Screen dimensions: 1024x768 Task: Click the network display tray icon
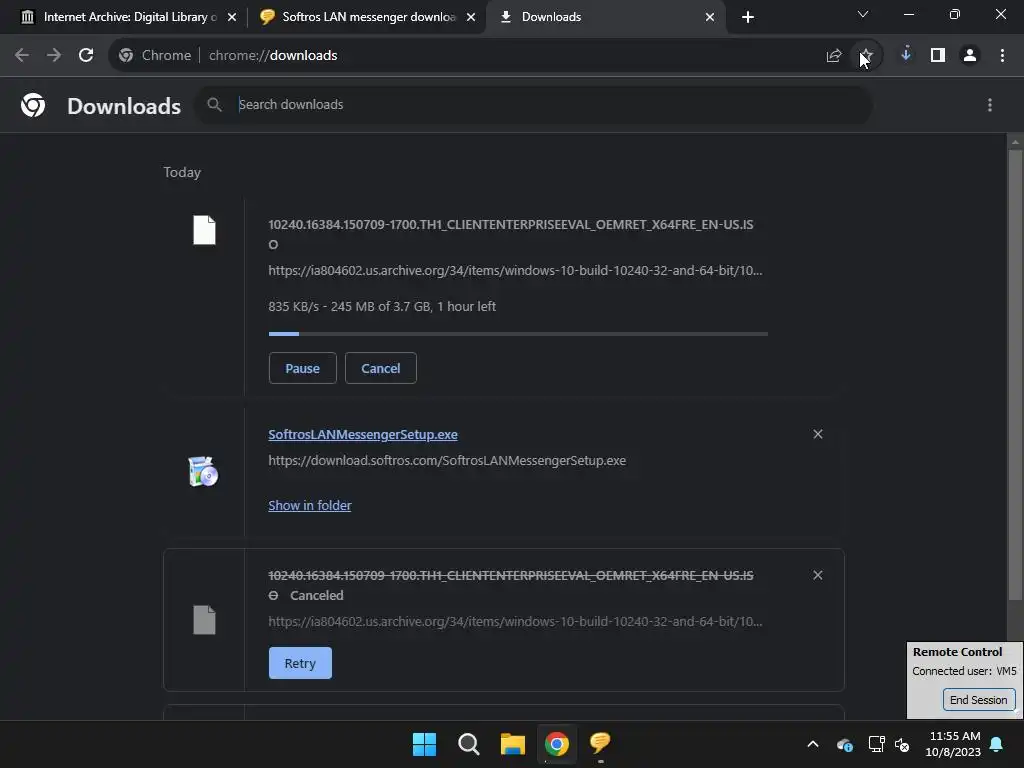[x=876, y=744]
